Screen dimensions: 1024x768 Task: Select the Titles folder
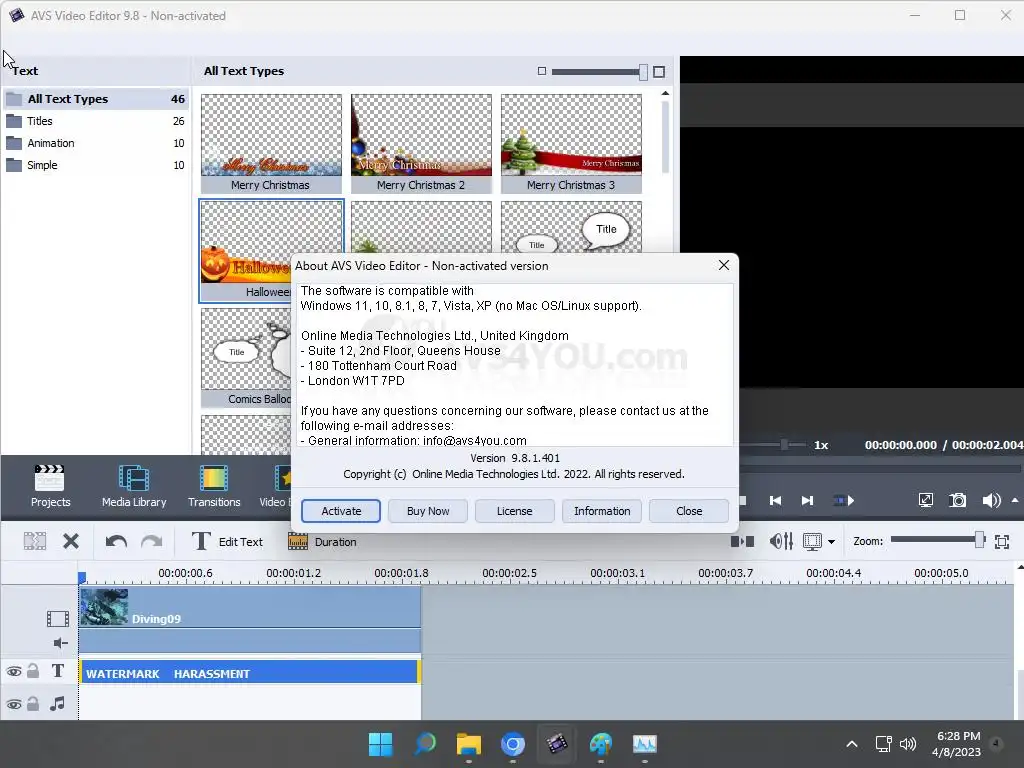(x=96, y=121)
